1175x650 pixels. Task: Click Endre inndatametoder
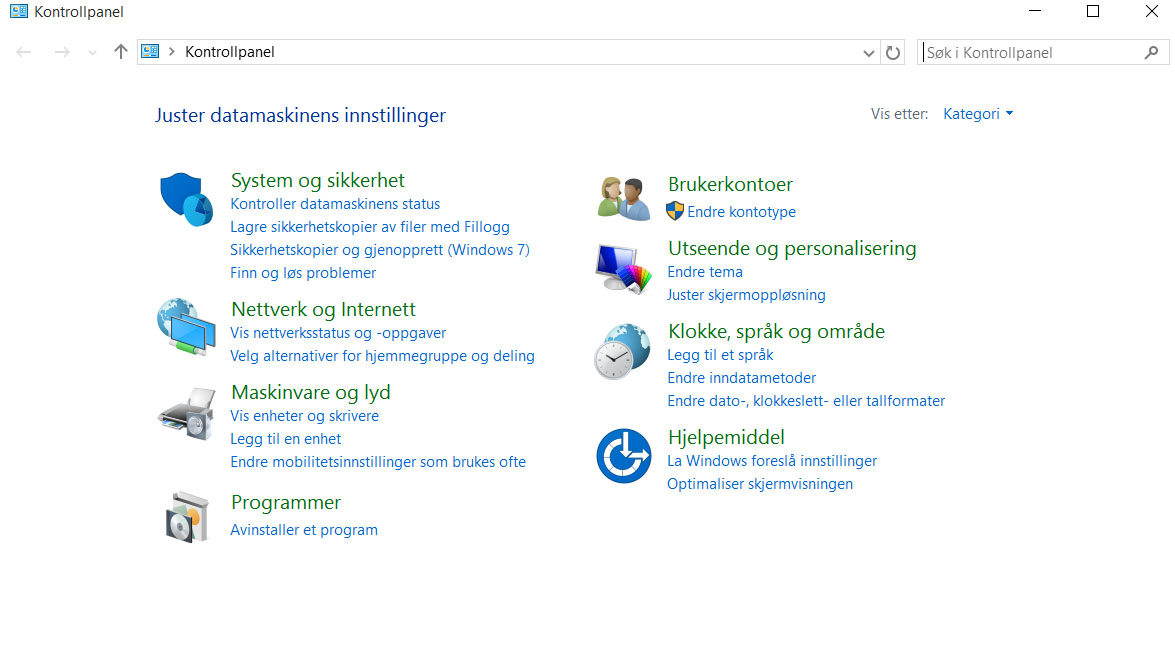tap(741, 378)
